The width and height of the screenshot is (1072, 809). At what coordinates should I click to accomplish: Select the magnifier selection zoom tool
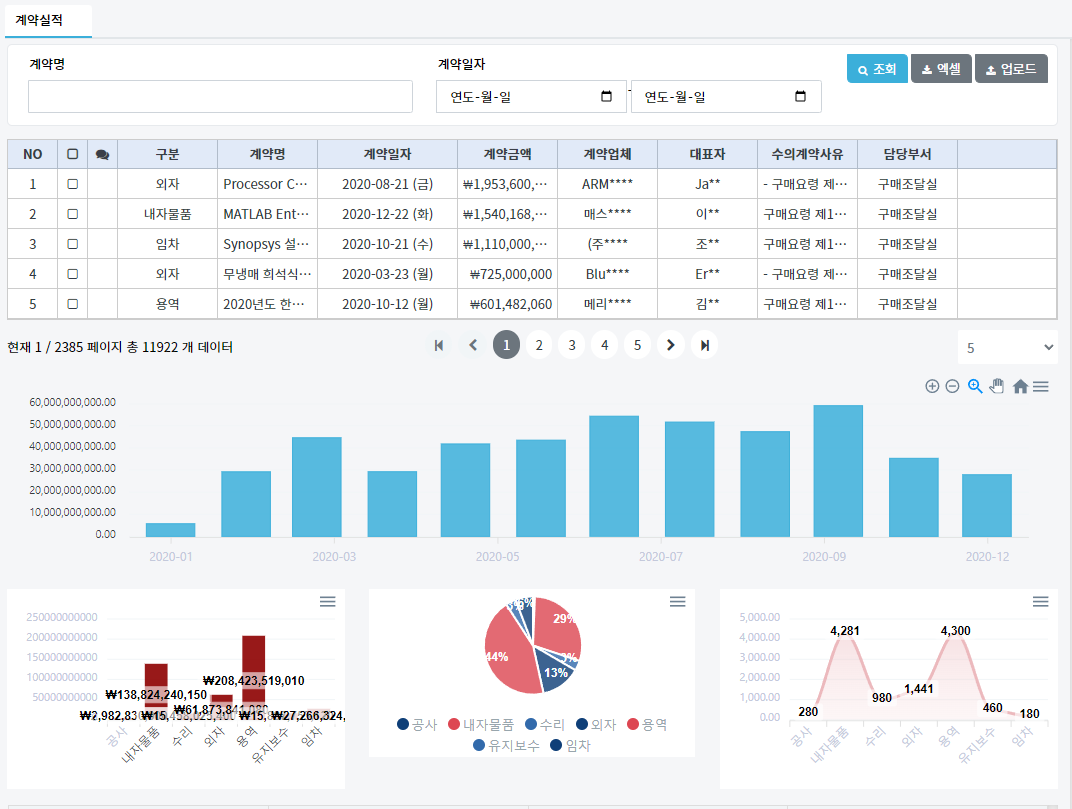coord(975,386)
